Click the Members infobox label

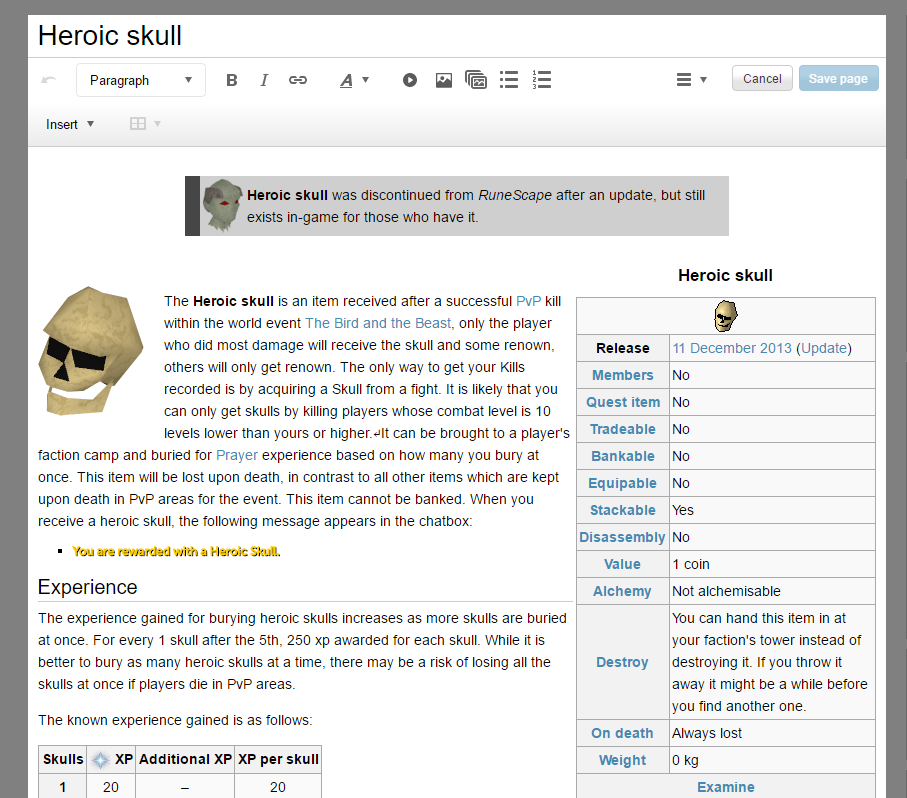(622, 375)
